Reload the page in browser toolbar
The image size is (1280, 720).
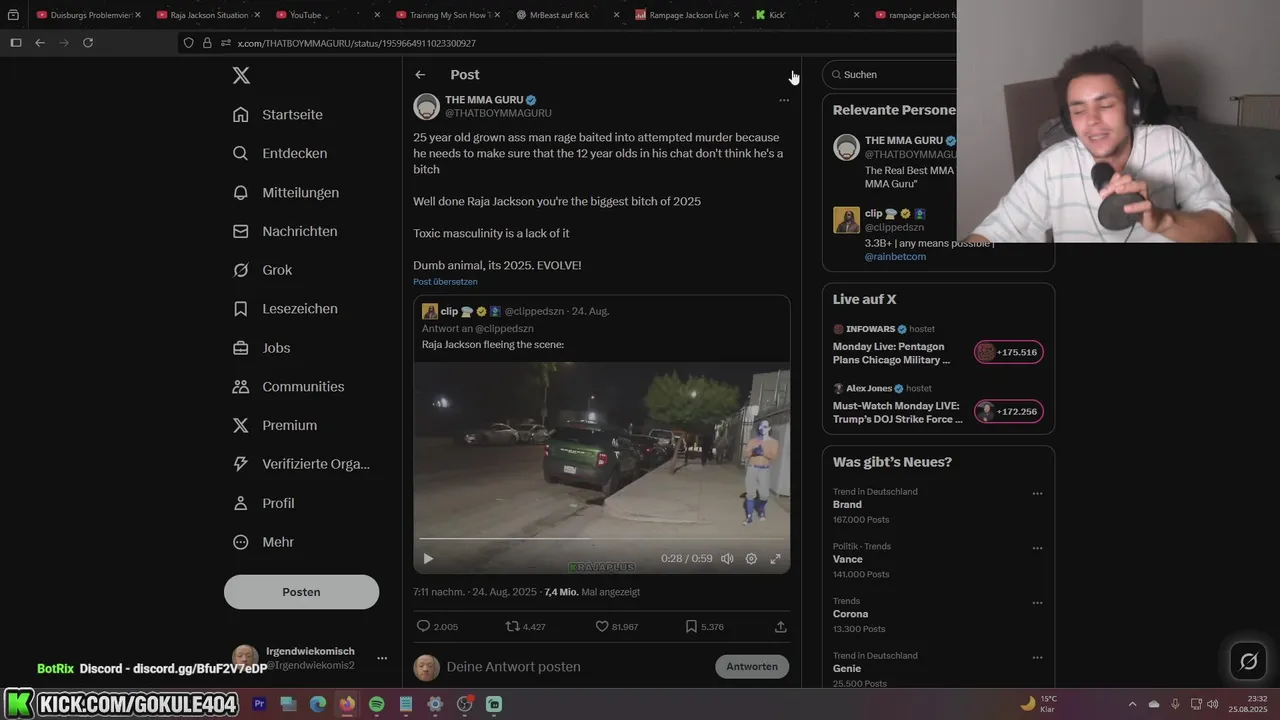click(x=88, y=43)
